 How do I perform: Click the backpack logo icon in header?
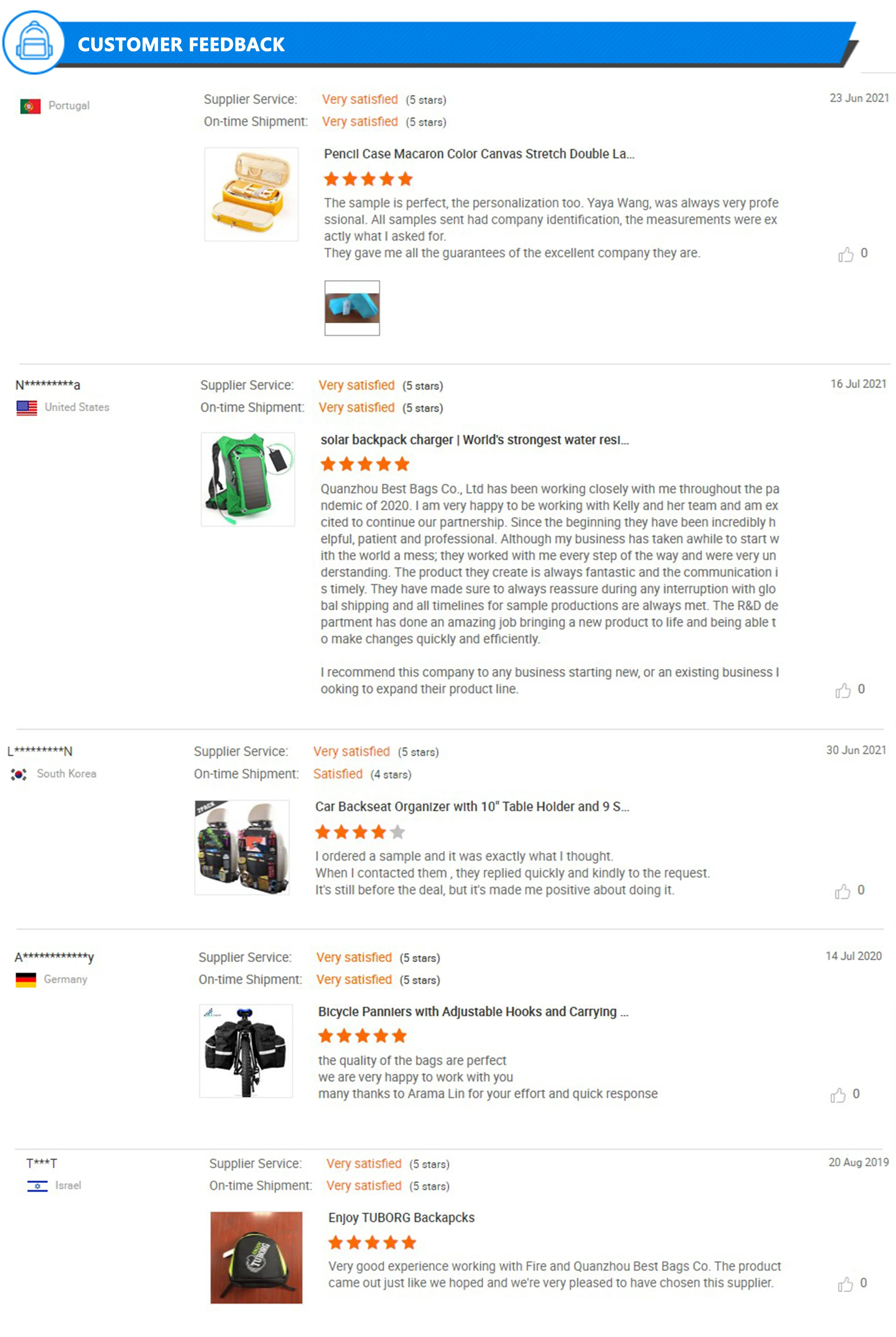coord(34,43)
